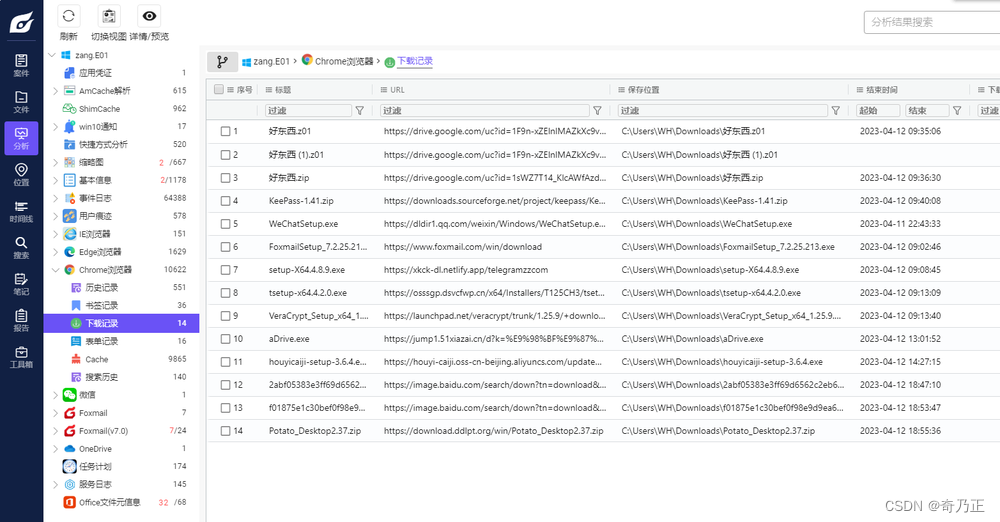Click filter funnel icon for end time column
This screenshot has width=1000, height=522.
(957, 110)
